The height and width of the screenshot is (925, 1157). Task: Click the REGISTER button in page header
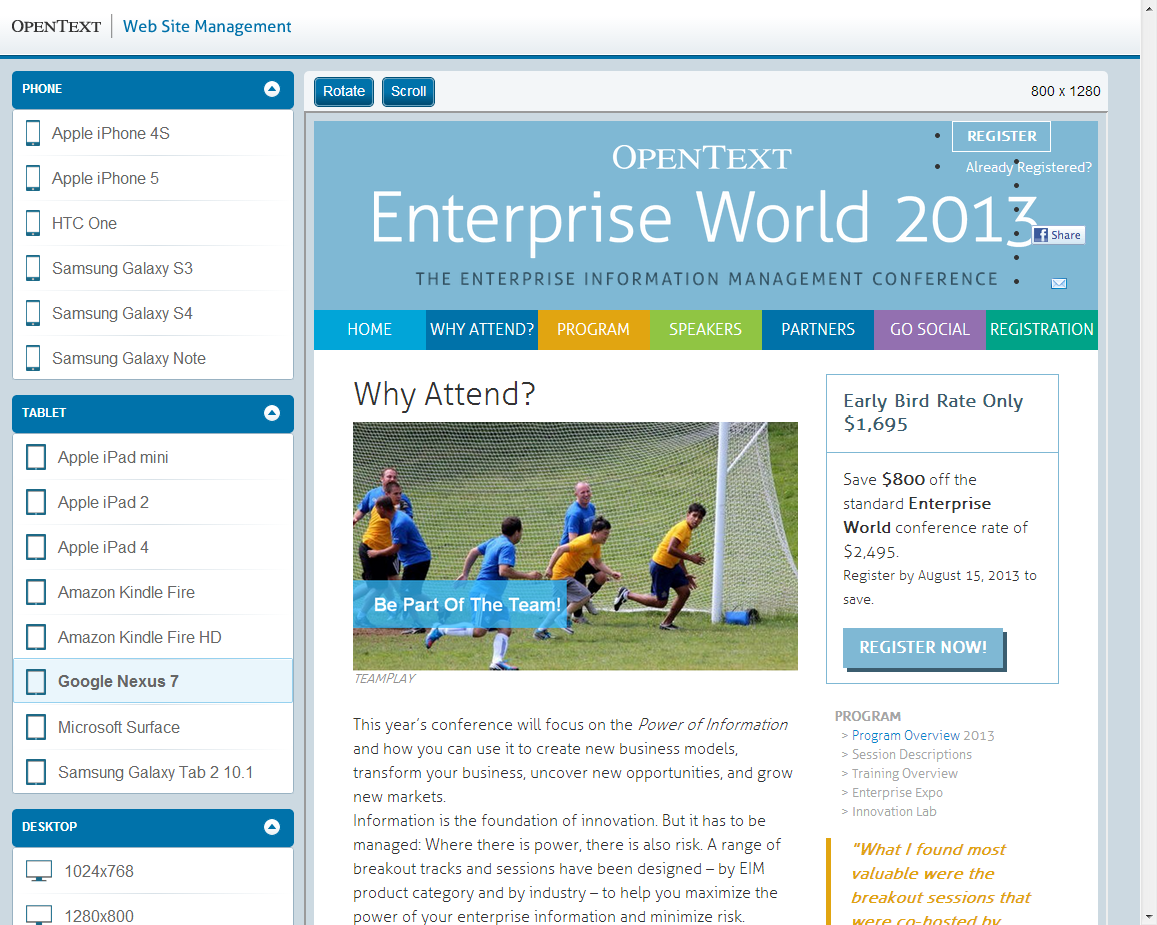click(x=1001, y=136)
